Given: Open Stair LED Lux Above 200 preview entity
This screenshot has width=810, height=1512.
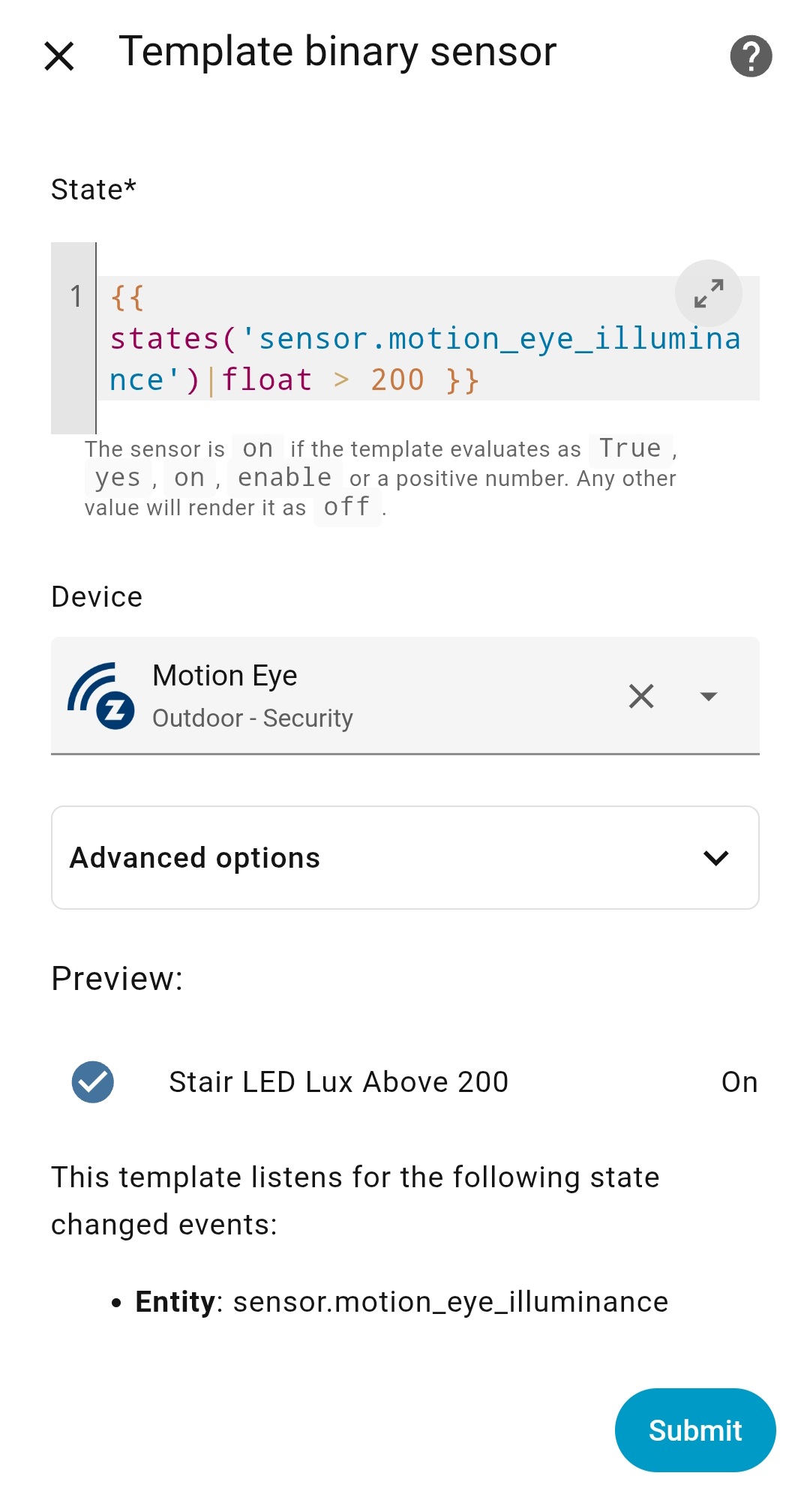Looking at the screenshot, I should pos(338,1082).
